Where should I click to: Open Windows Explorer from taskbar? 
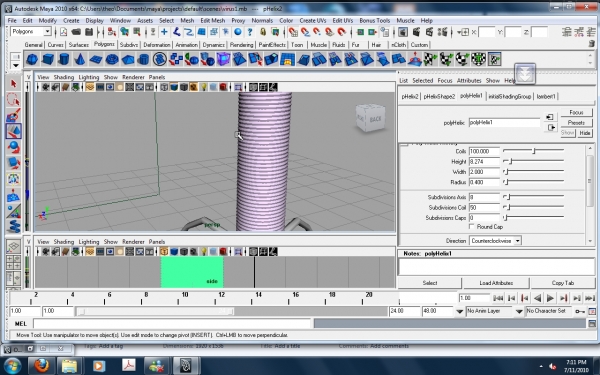(x=69, y=365)
